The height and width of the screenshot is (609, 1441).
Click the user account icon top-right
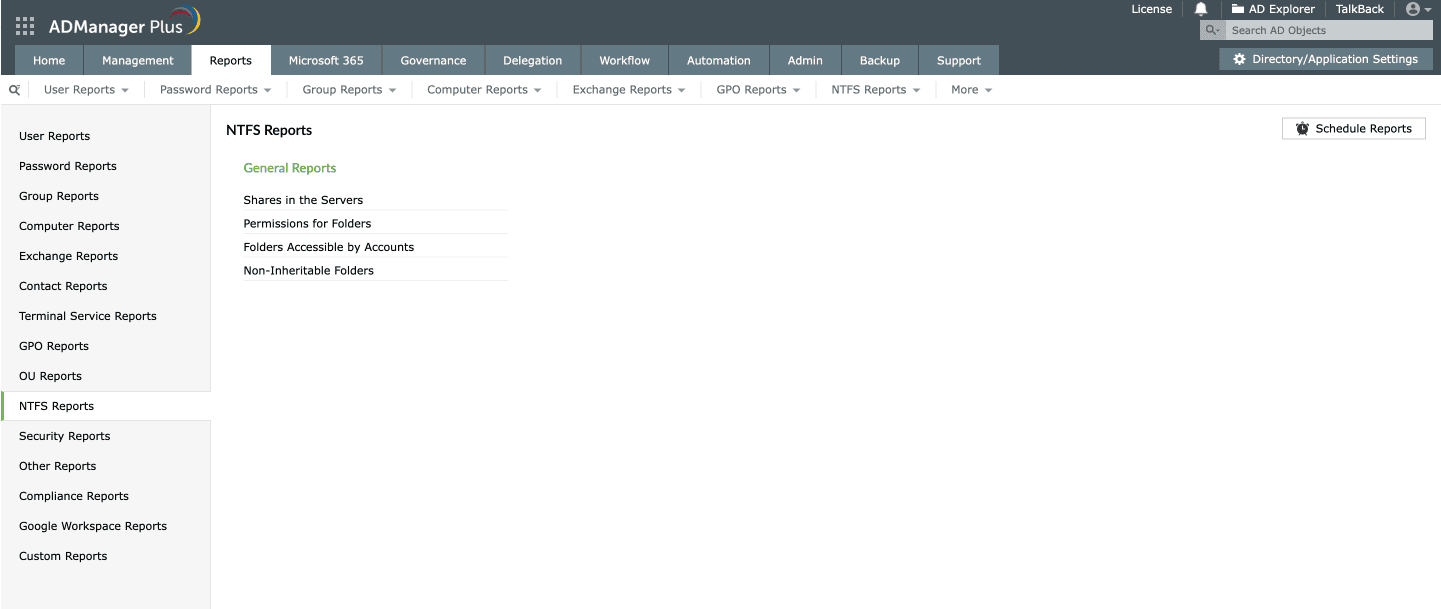(1413, 9)
